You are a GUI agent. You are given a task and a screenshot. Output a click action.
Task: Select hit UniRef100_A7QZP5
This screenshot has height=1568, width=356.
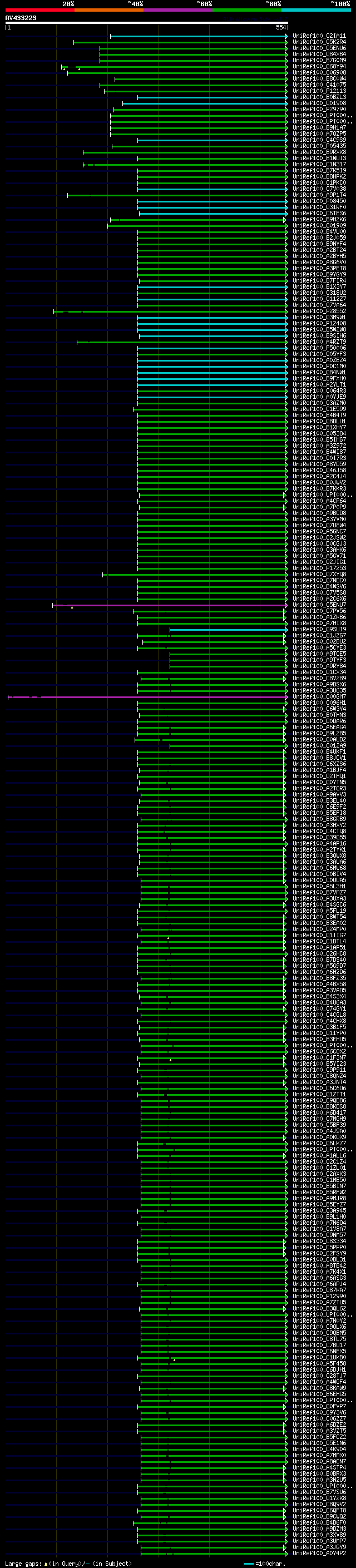click(319, 134)
